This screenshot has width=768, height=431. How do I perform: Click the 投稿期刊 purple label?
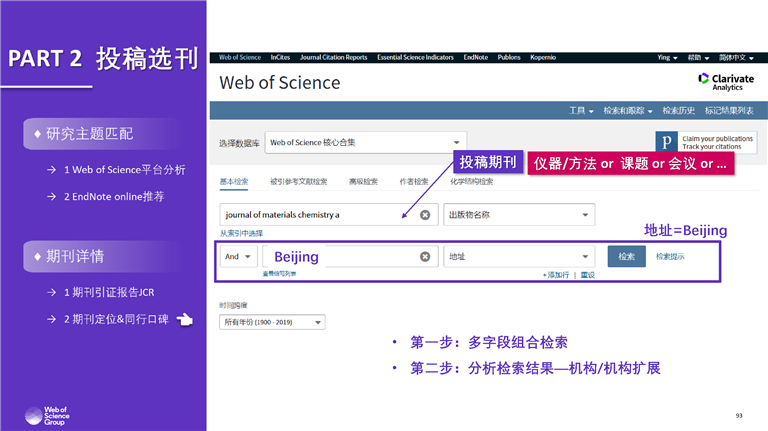click(488, 162)
